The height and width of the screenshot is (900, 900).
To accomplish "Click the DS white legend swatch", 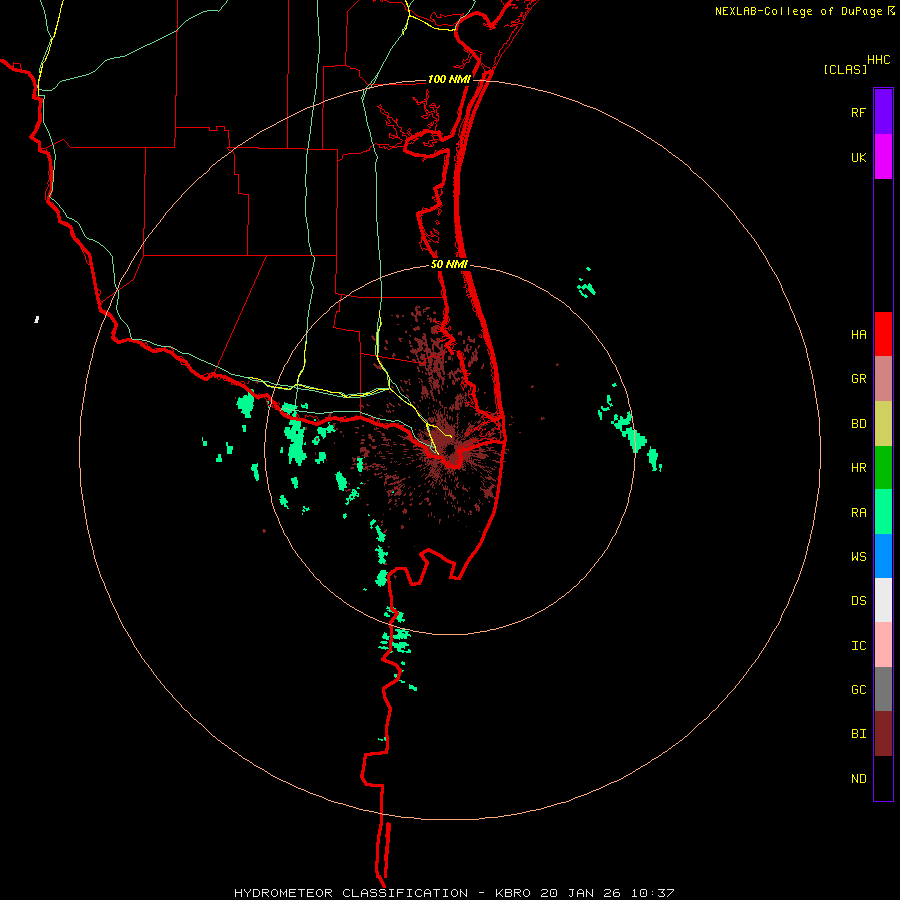I will (x=883, y=600).
